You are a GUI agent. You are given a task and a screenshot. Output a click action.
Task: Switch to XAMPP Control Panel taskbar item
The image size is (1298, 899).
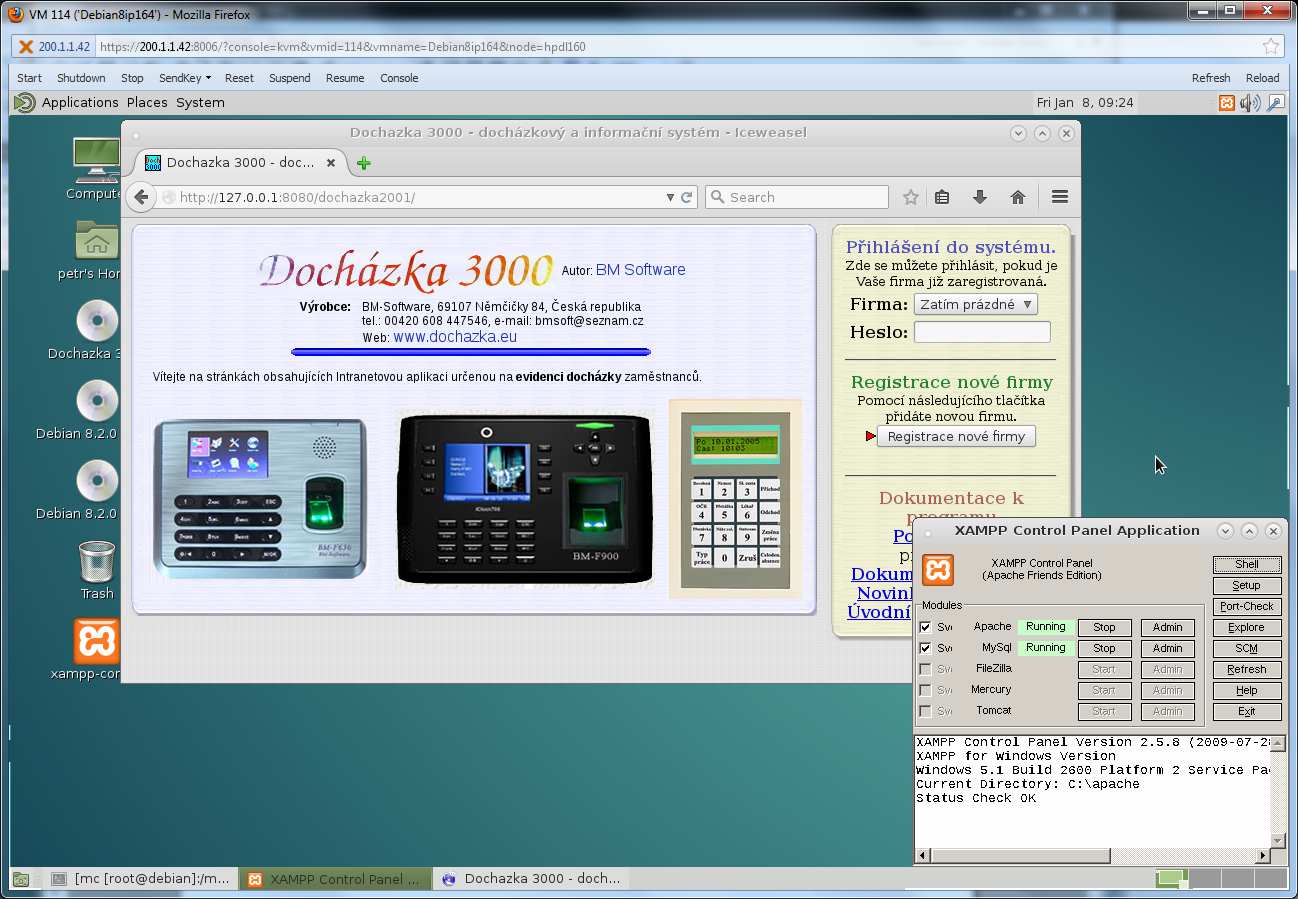[x=335, y=879]
